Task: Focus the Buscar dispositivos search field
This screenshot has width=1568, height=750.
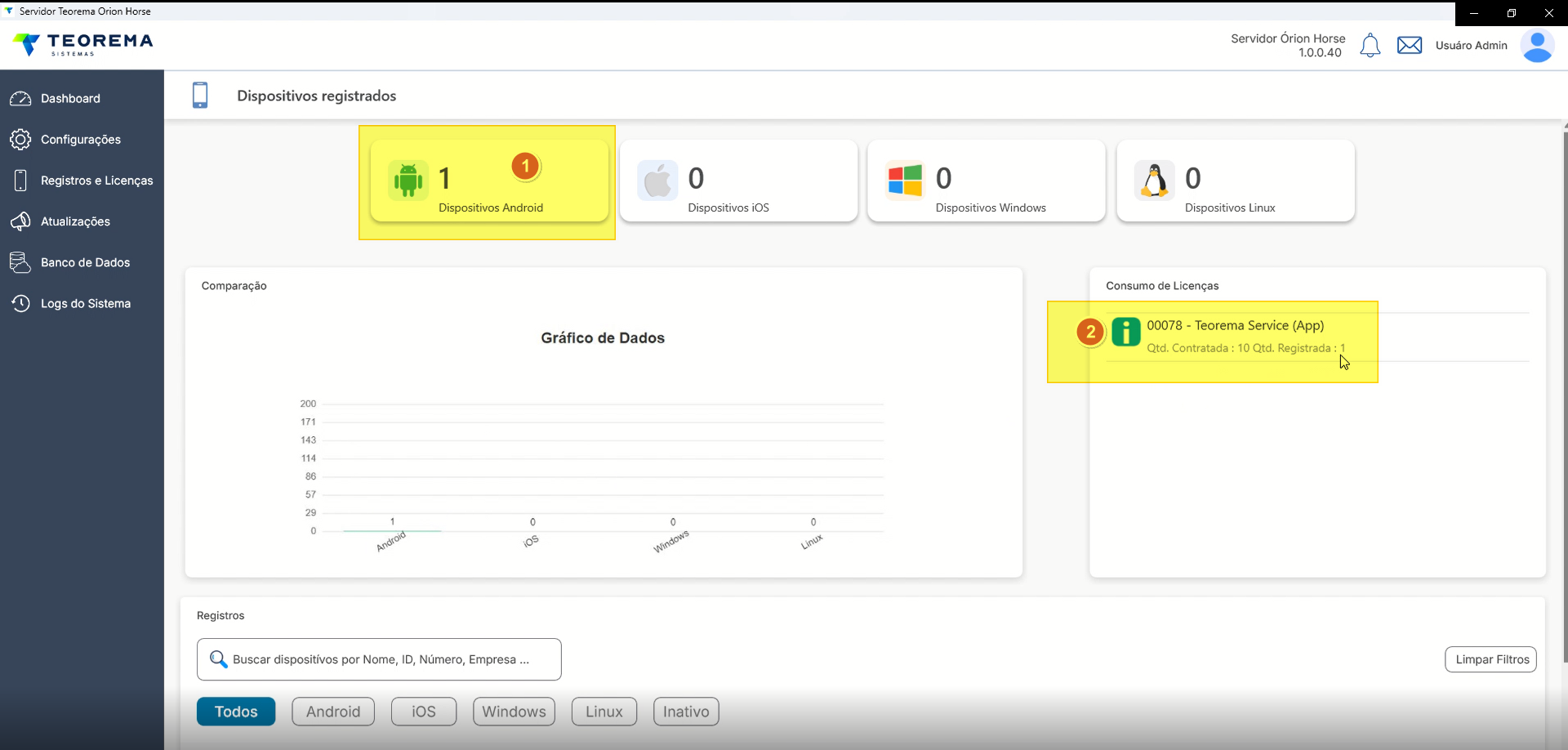Action: 379,659
